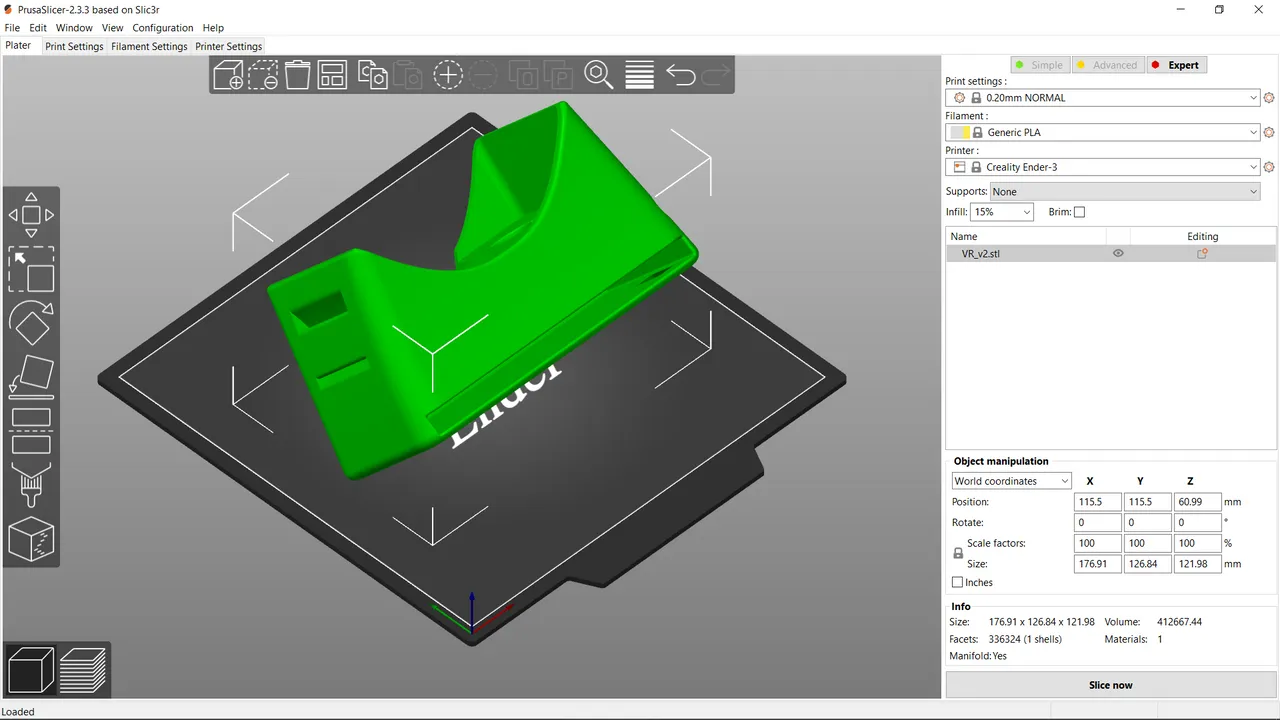Image resolution: width=1280 pixels, height=720 pixels.
Task: Toggle visibility eye for VR_v2.stl
Action: [1118, 254]
